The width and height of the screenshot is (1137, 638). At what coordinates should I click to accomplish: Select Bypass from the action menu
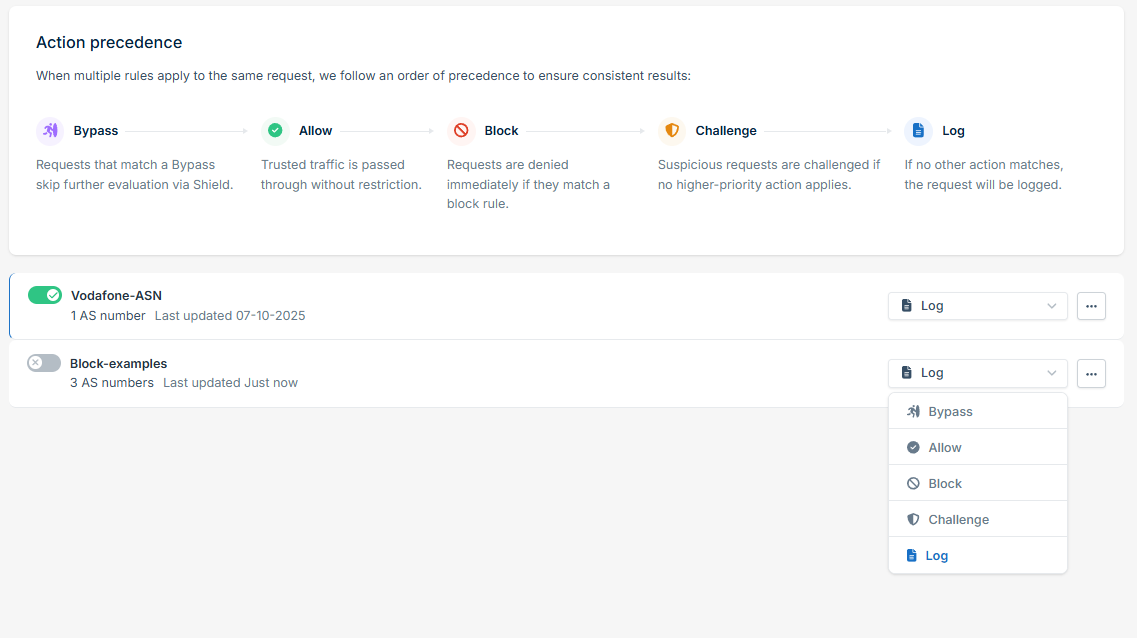[977, 411]
